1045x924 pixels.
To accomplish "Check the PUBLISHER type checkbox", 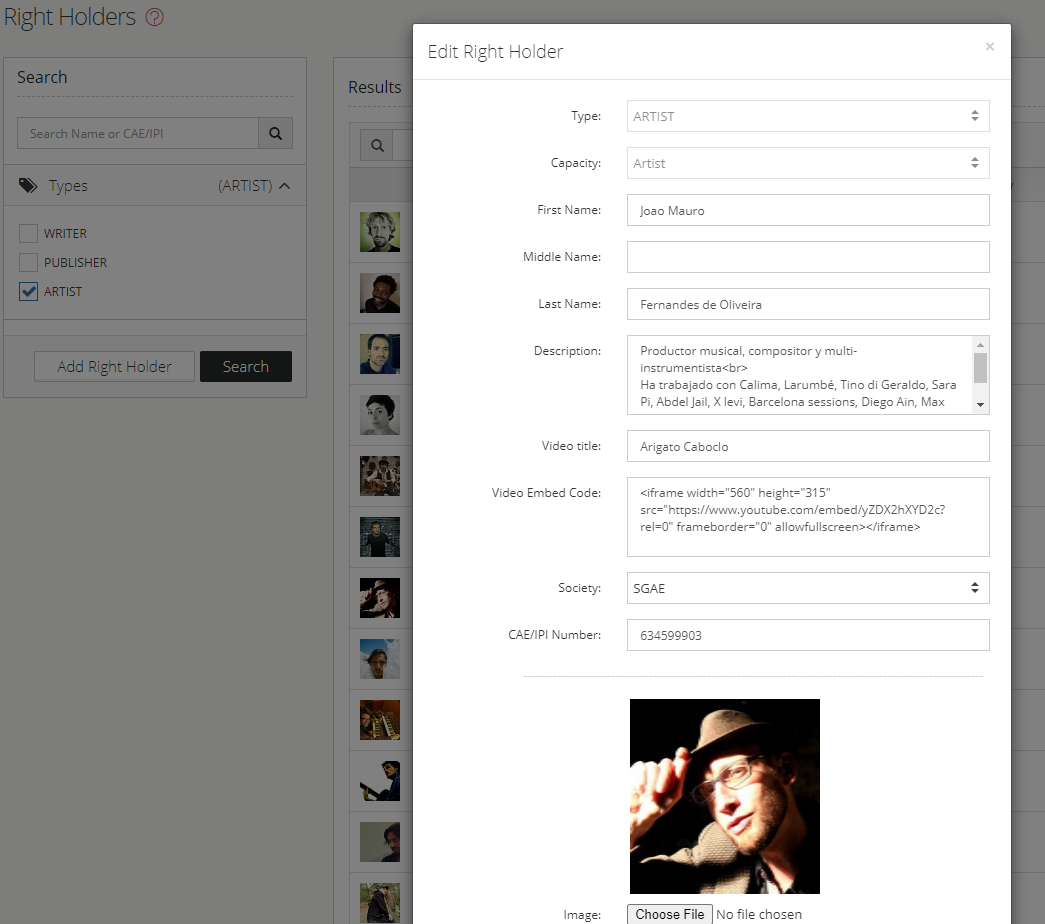I will tap(29, 262).
